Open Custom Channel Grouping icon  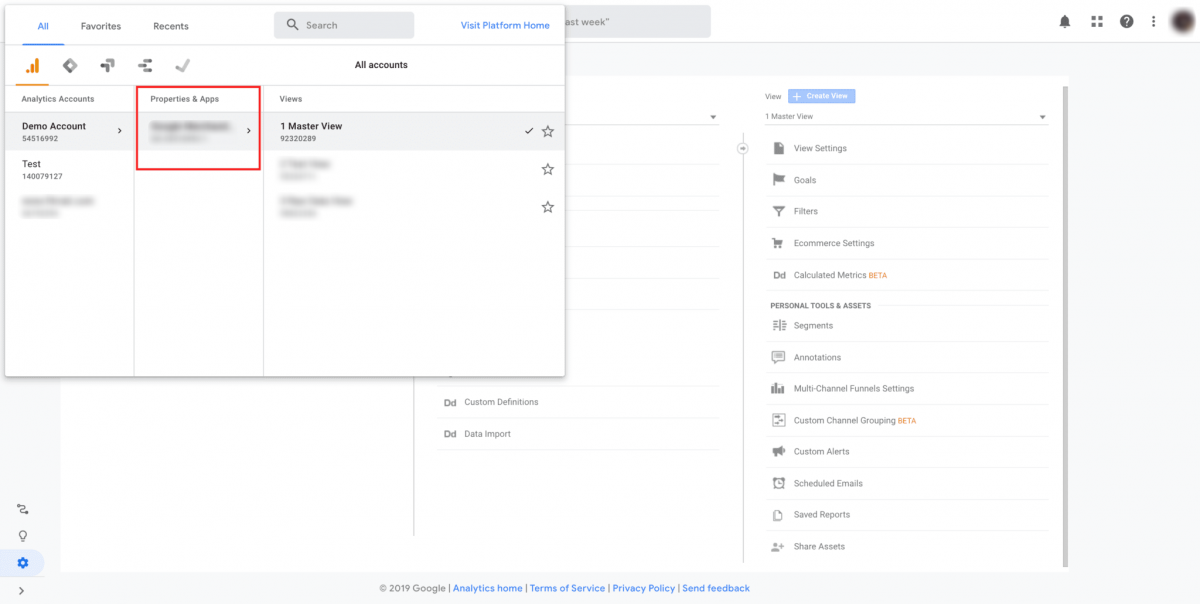(x=778, y=420)
